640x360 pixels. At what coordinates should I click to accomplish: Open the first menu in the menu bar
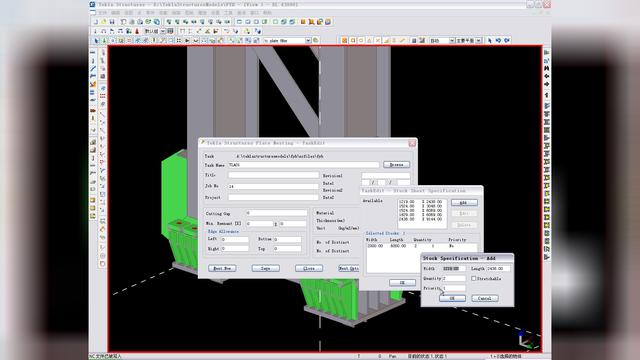pyautogui.click(x=102, y=13)
